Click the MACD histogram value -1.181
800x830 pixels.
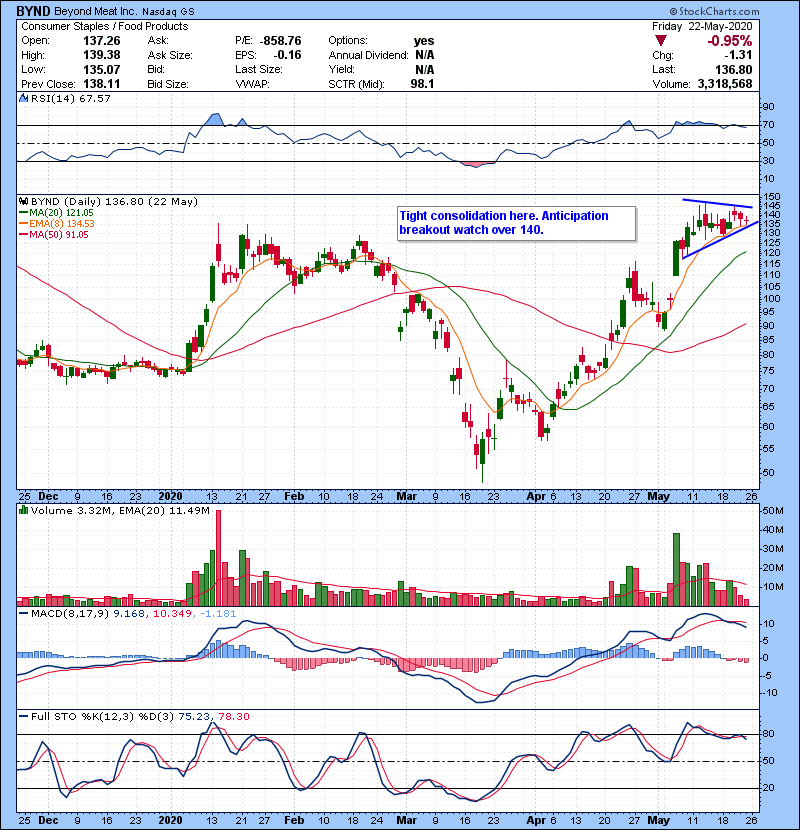click(x=218, y=614)
